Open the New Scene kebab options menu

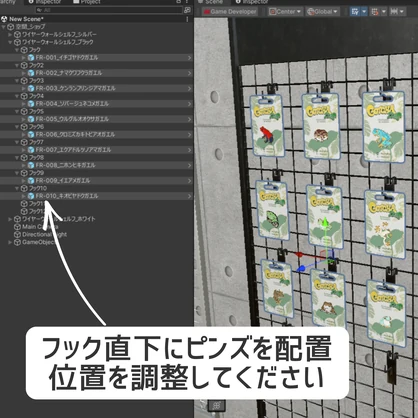tap(187, 19)
